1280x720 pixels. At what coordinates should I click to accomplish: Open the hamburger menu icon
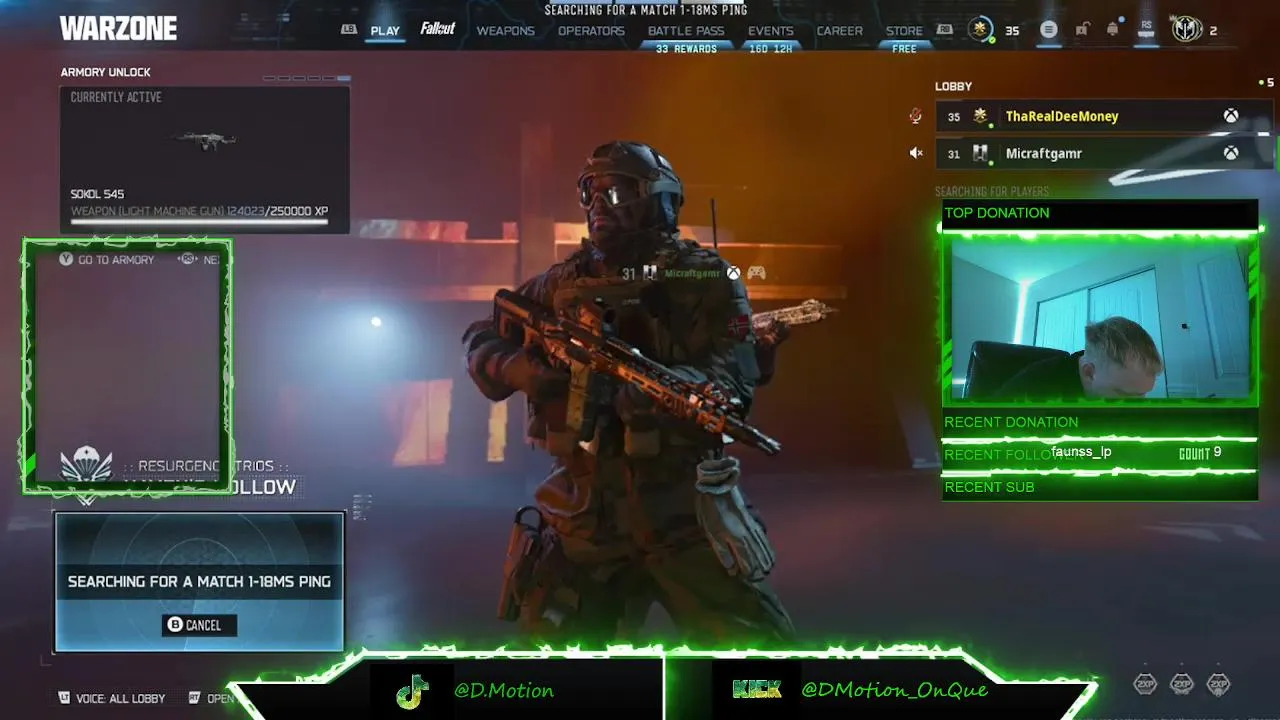click(1048, 30)
